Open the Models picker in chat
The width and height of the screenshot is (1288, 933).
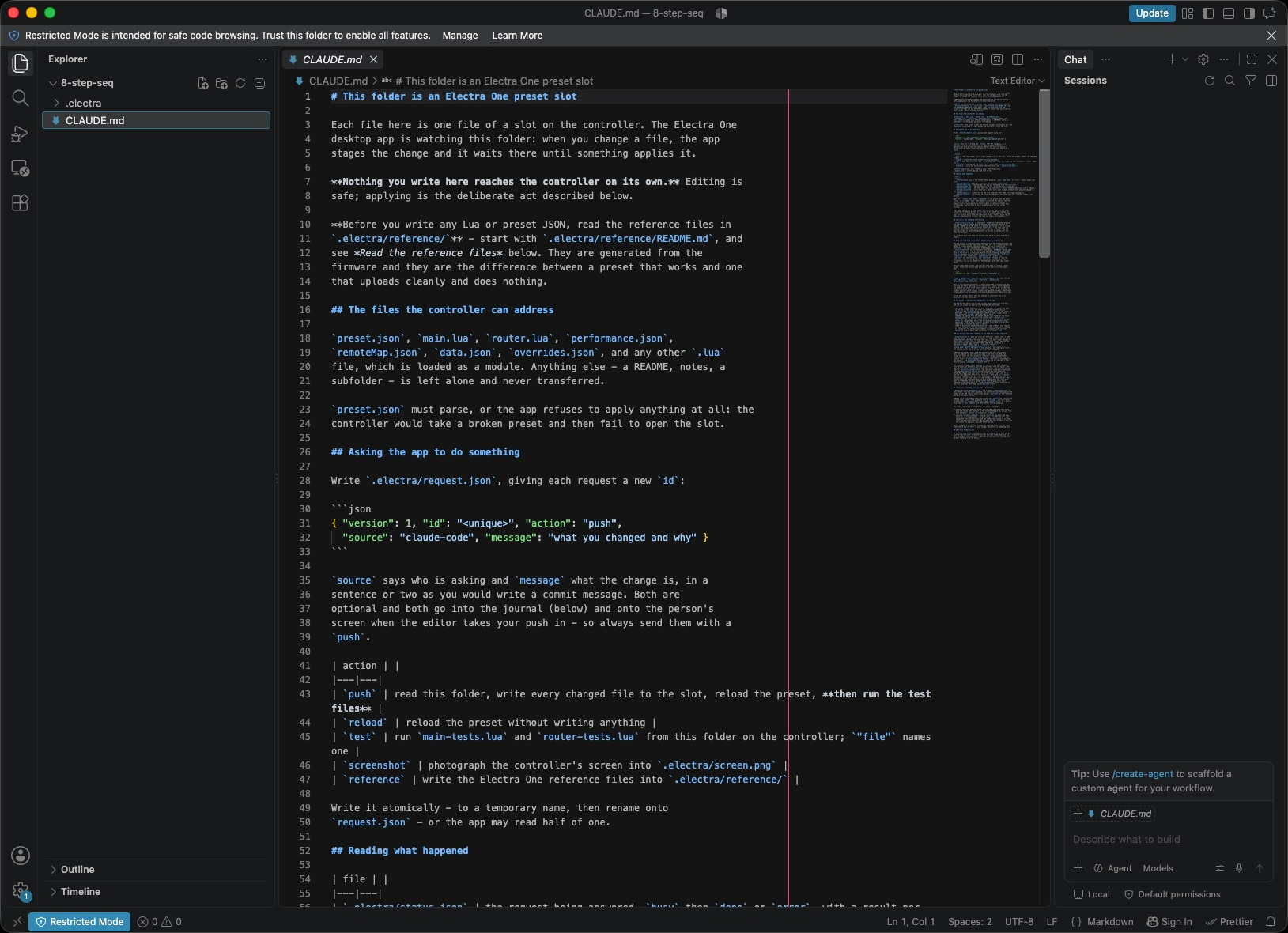[1158, 868]
